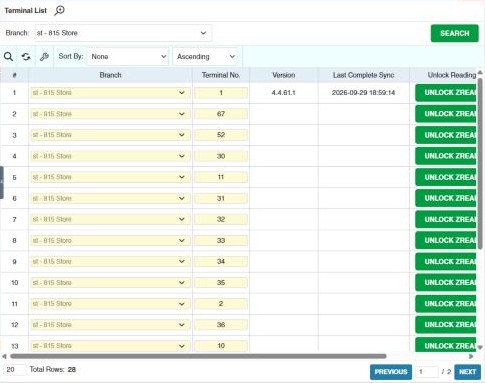The height and width of the screenshot is (383, 485).
Task: Click the magnifier search icon in toolbar
Action: (x=8, y=57)
